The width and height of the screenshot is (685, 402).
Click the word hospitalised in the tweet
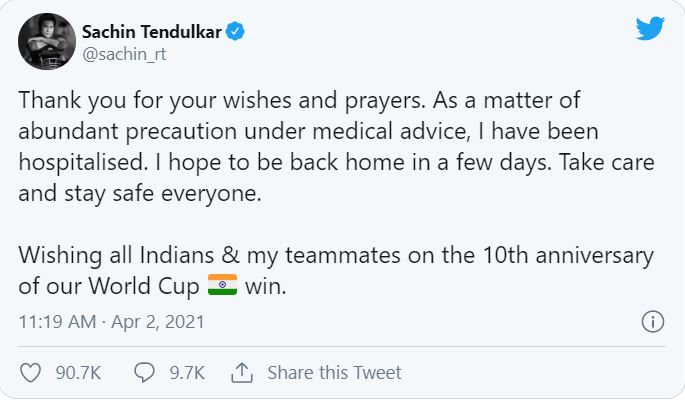83,163
